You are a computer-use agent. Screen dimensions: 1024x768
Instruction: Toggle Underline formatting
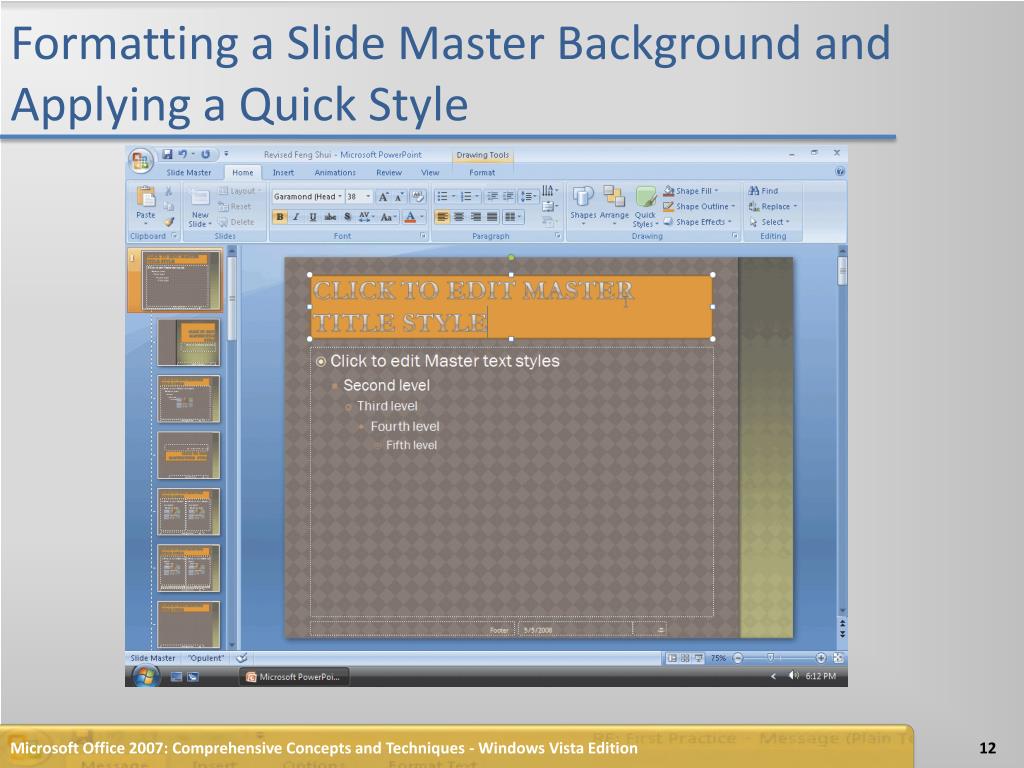tap(313, 217)
